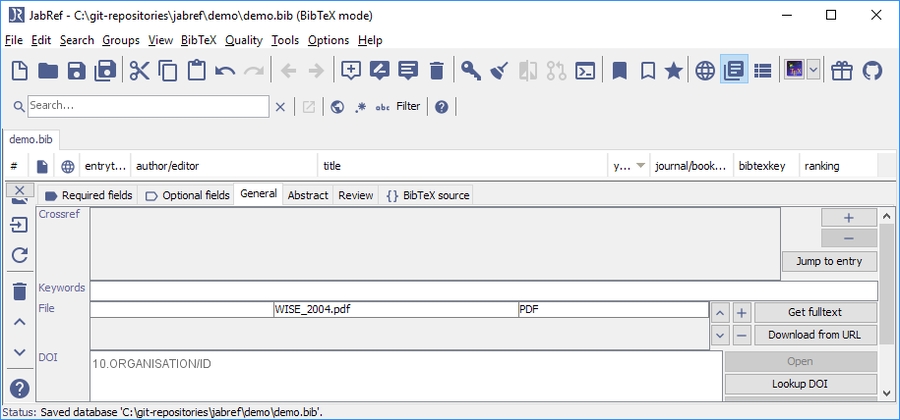900x420 pixels.
Task: Click entry editor circular refresh arrow icon
Action: (20, 255)
